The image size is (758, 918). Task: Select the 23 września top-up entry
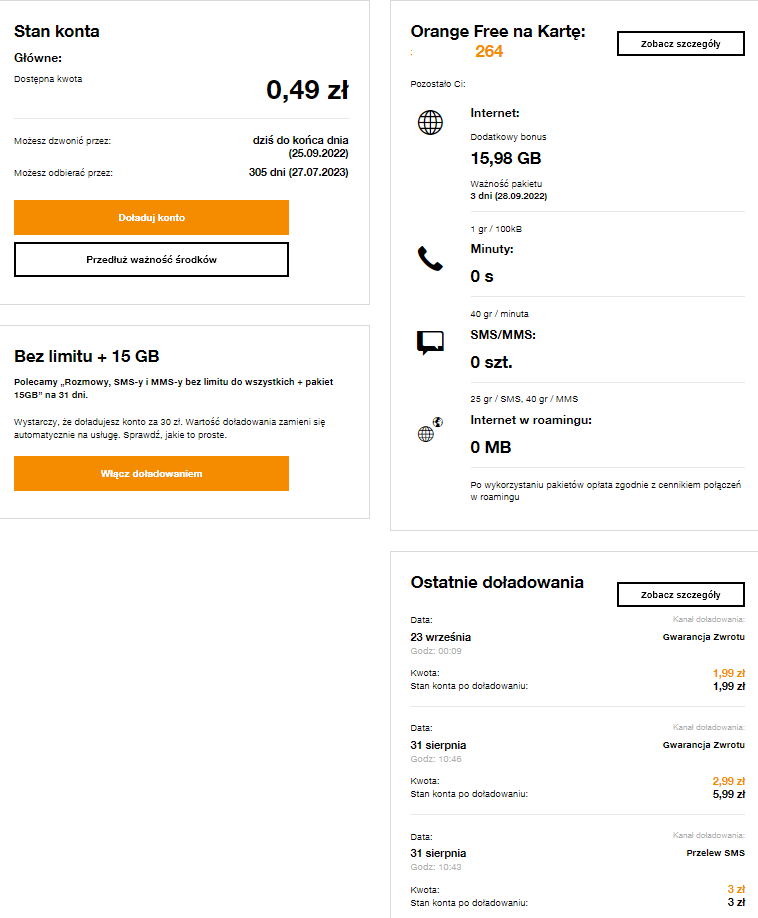point(440,637)
